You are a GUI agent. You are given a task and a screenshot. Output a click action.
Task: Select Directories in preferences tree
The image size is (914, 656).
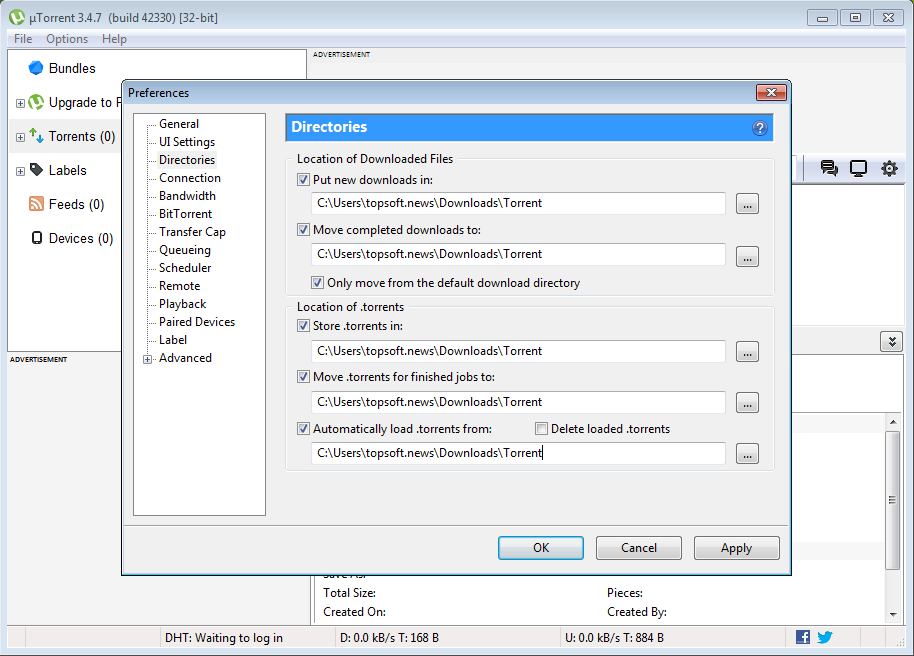[187, 160]
